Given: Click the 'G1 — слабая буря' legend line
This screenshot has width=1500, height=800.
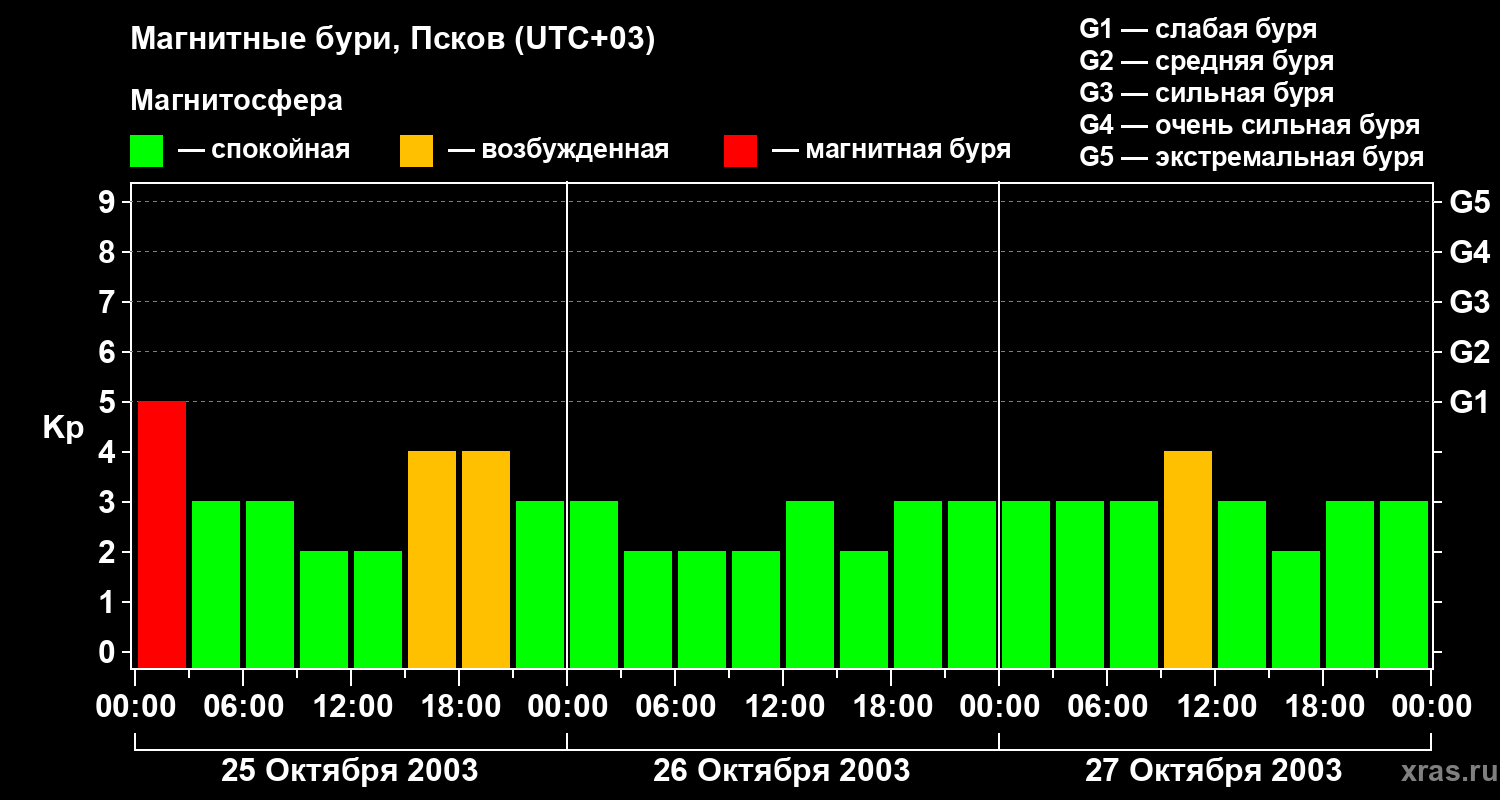Looking at the screenshot, I should (1198, 29).
